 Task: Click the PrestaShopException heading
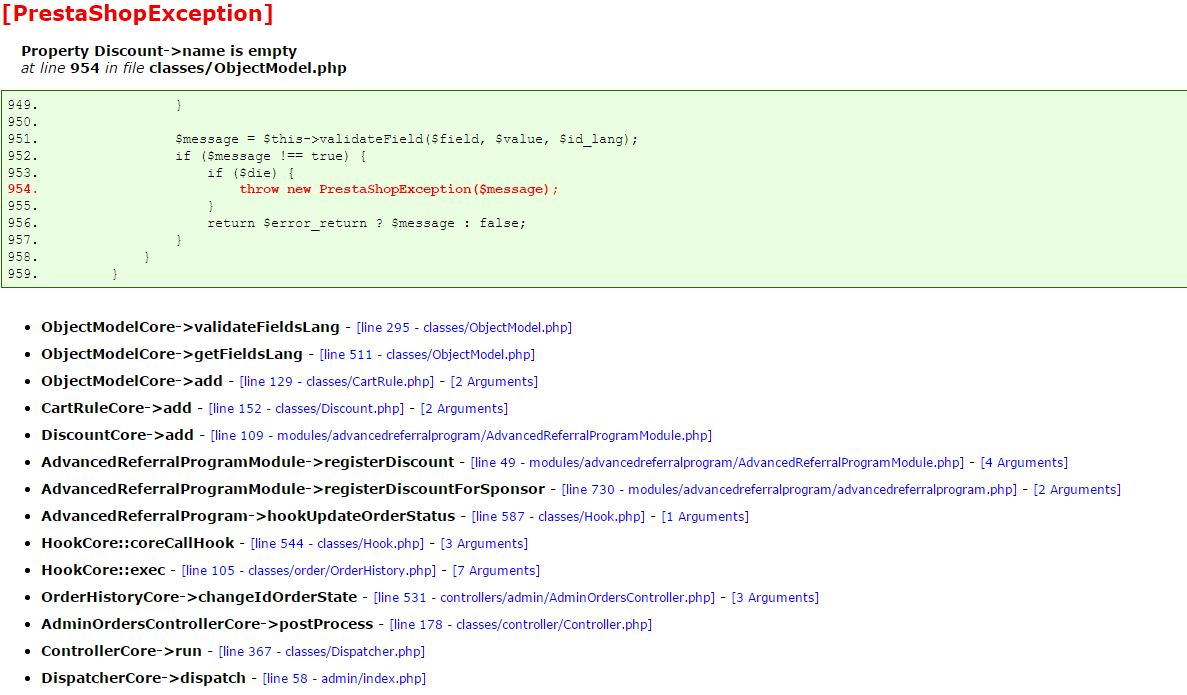[x=138, y=14]
